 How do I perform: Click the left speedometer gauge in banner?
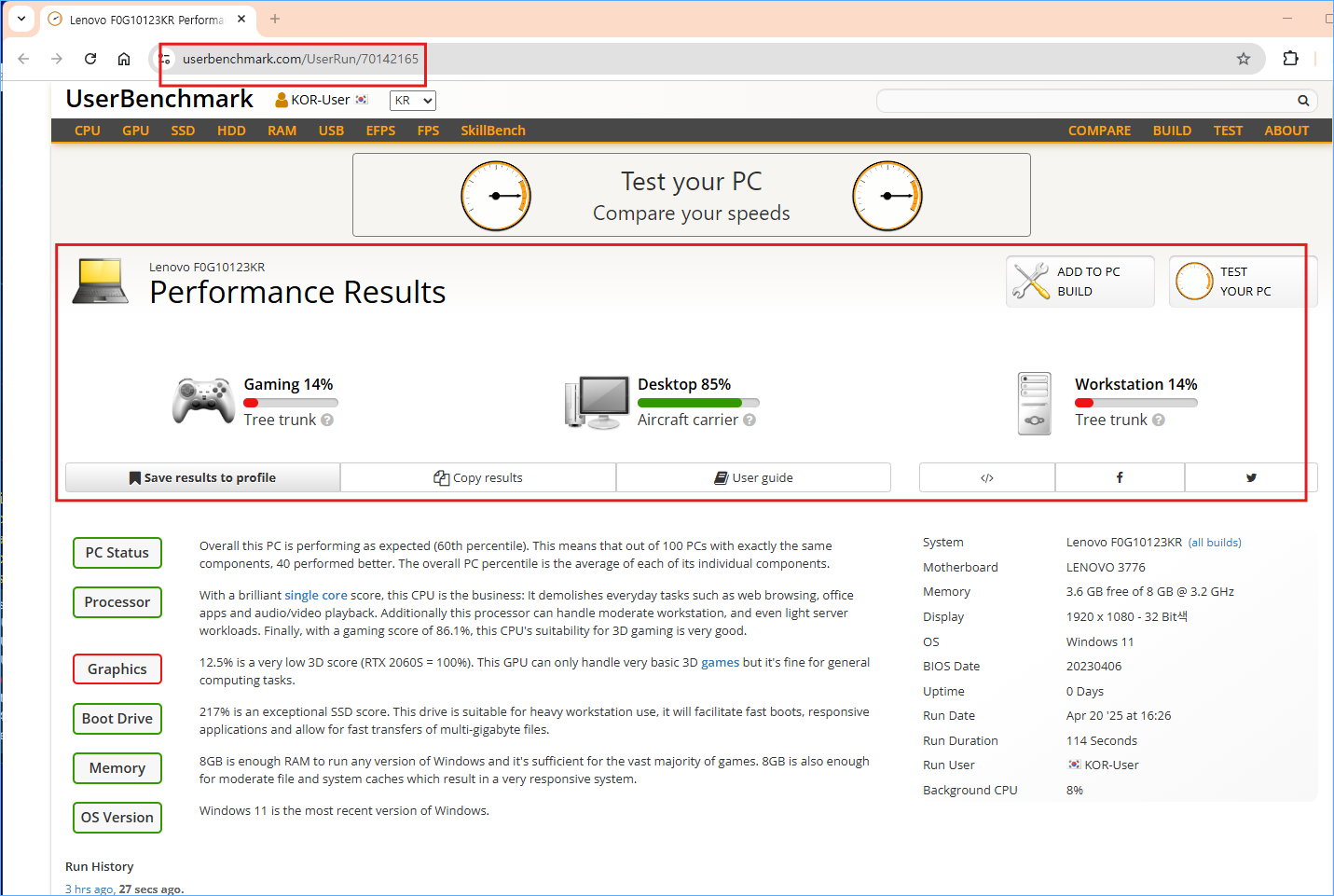tap(496, 196)
